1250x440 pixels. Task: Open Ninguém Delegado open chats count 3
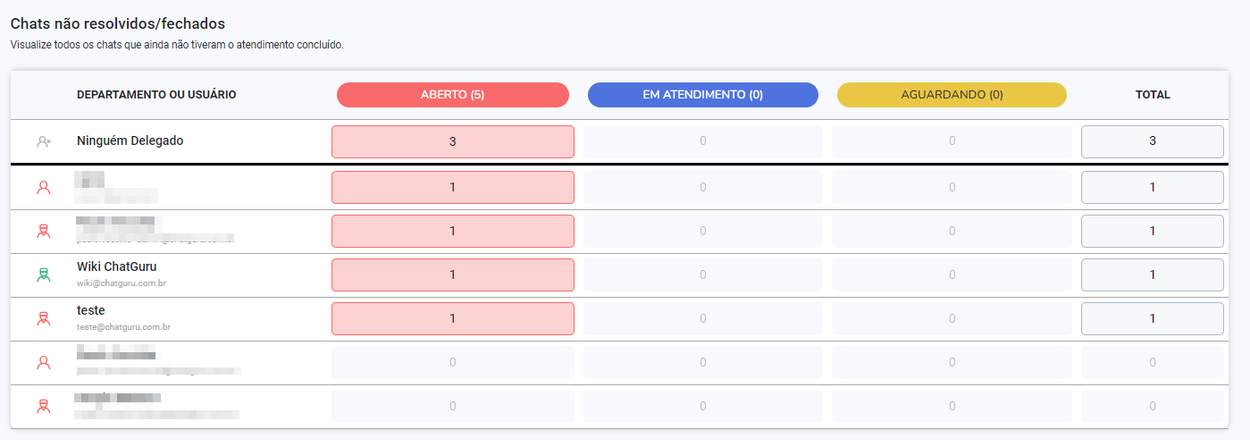pyautogui.click(x=453, y=142)
